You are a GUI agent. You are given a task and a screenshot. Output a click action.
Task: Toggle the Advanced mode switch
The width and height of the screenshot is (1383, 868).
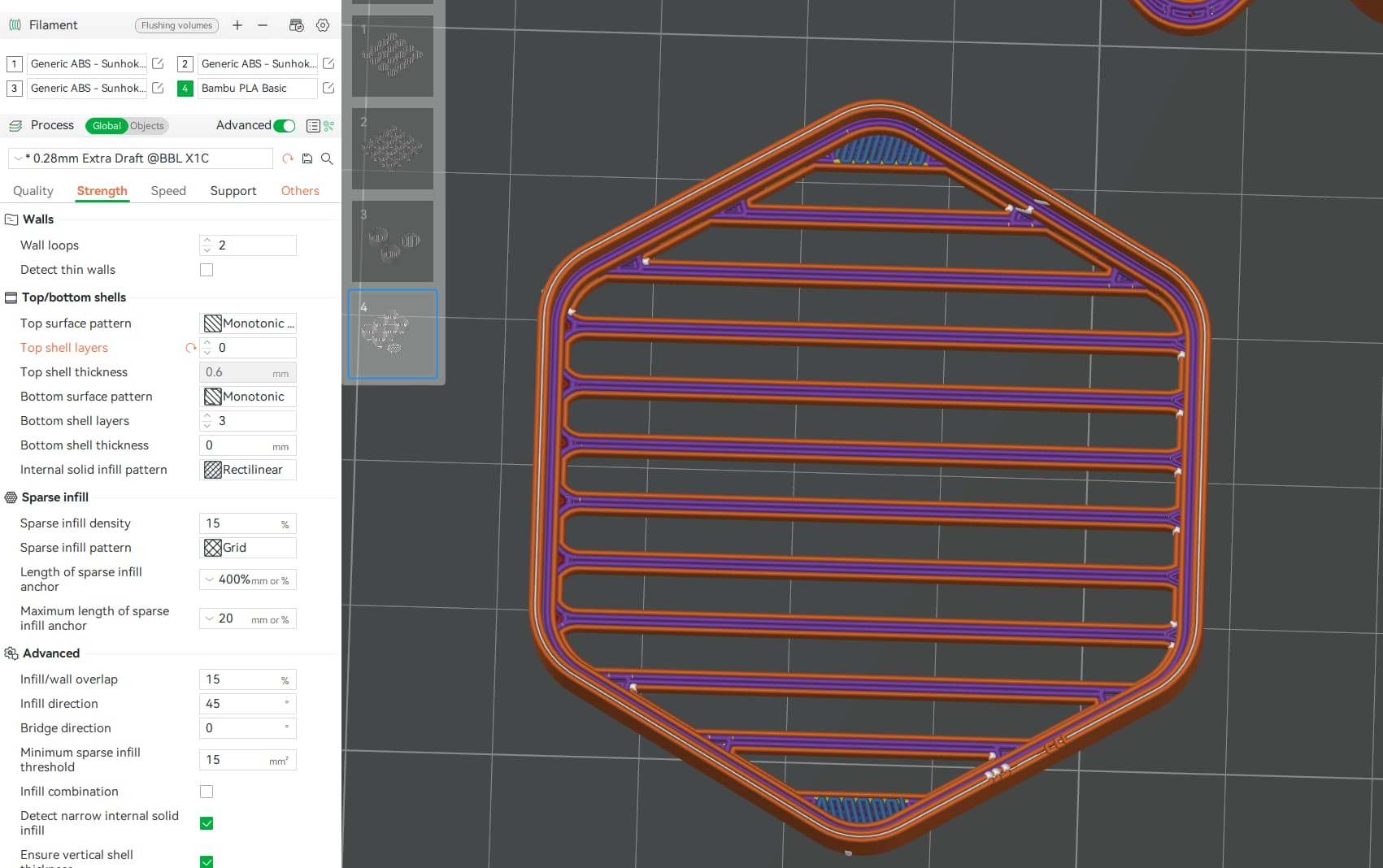tap(285, 125)
